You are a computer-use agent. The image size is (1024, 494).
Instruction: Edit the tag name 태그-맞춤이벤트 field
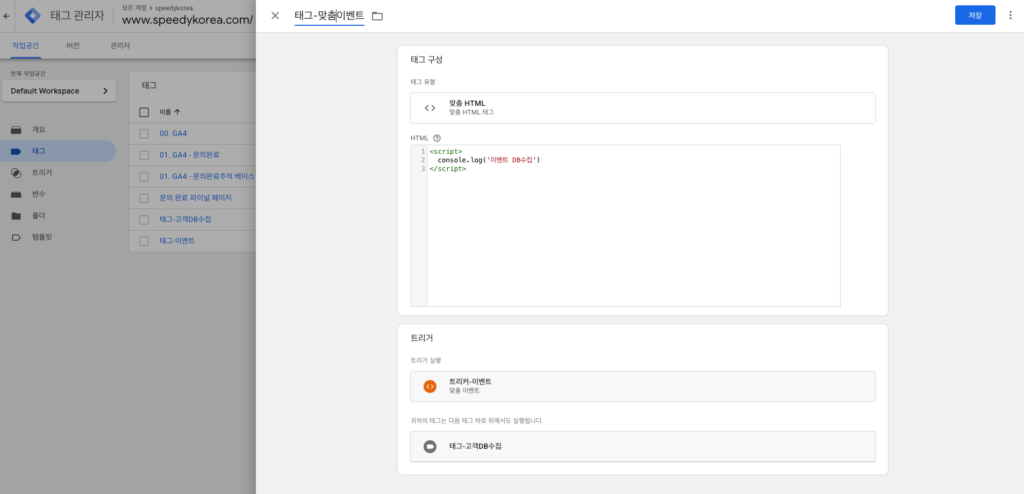(329, 16)
